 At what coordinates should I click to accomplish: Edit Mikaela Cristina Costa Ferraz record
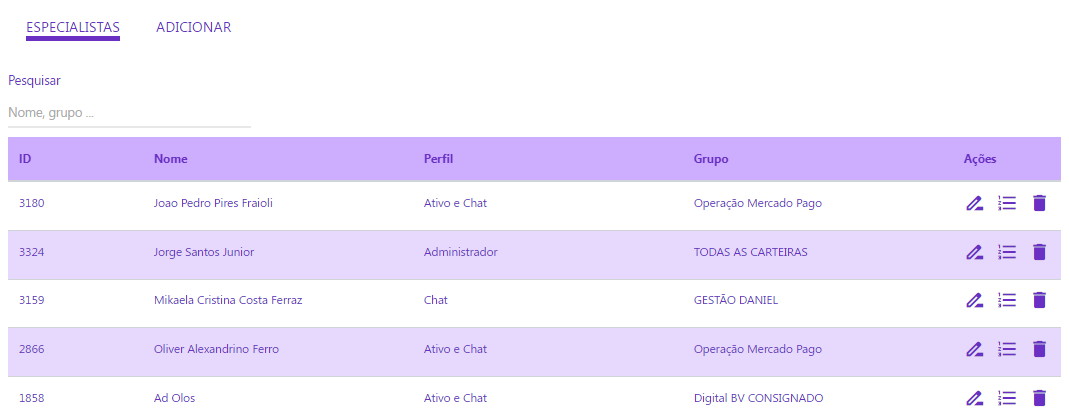[974, 300]
